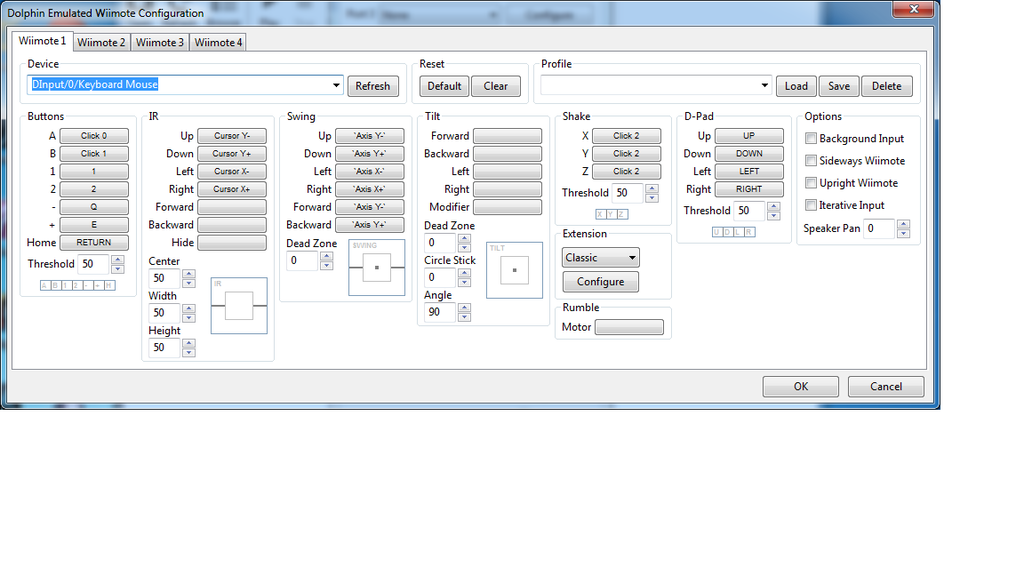Click the IR Down mapping Cursor Y+
1024x576 pixels.
(232, 153)
